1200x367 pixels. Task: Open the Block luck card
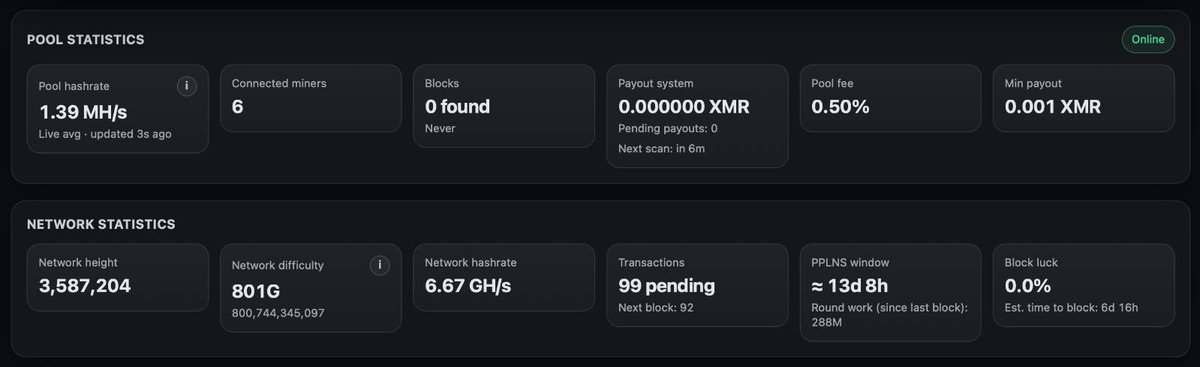click(x=1083, y=285)
